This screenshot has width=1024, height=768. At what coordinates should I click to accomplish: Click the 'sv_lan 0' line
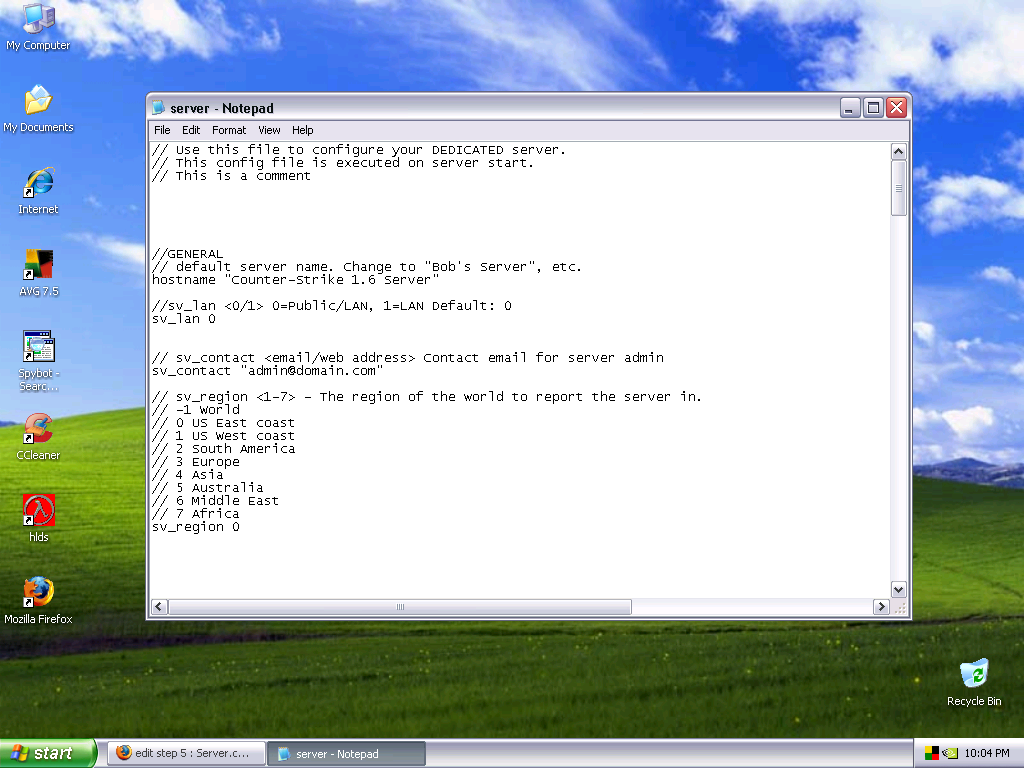coord(184,319)
